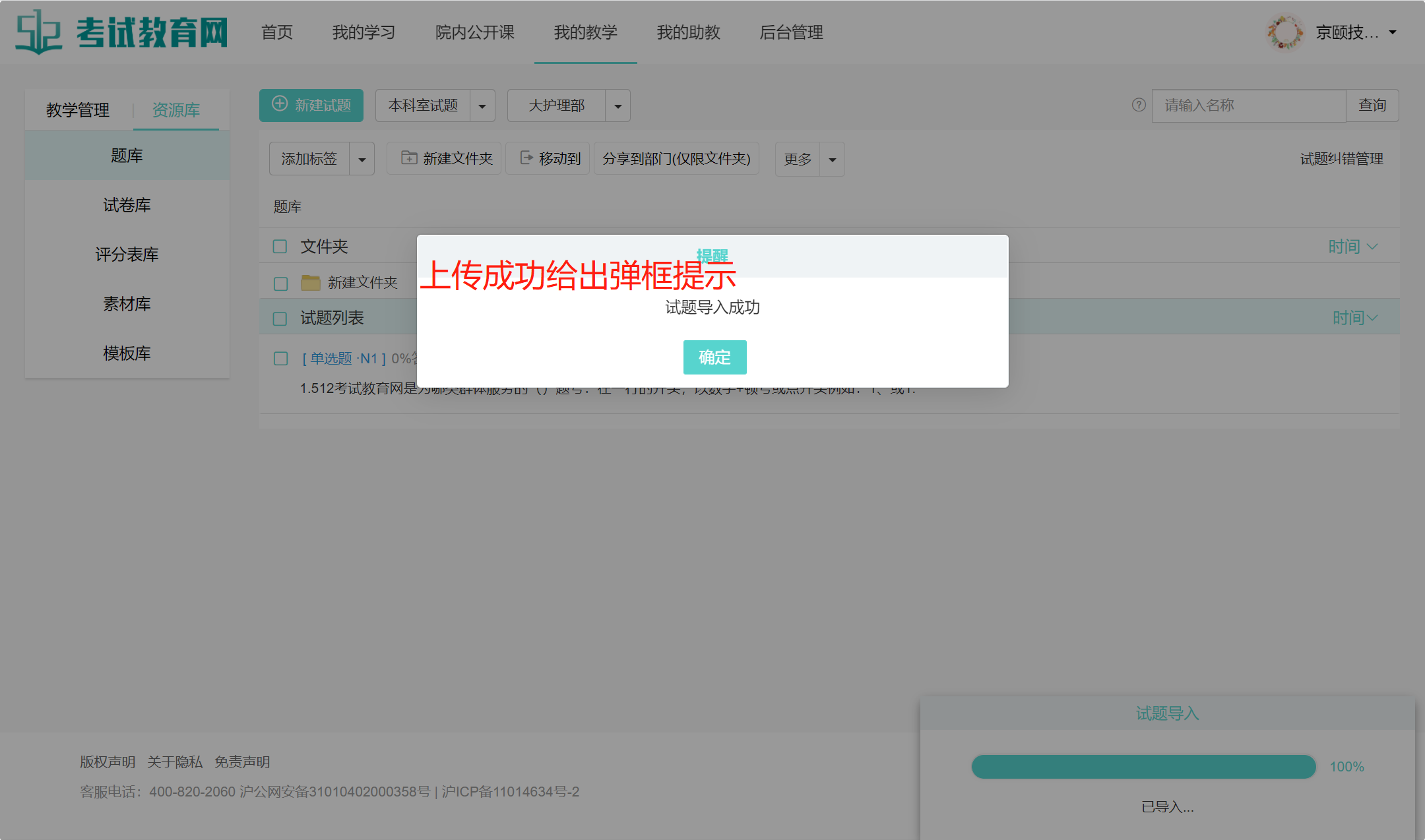The image size is (1425, 840).
Task: Click the help question mark icon
Action: pyautogui.click(x=1139, y=105)
